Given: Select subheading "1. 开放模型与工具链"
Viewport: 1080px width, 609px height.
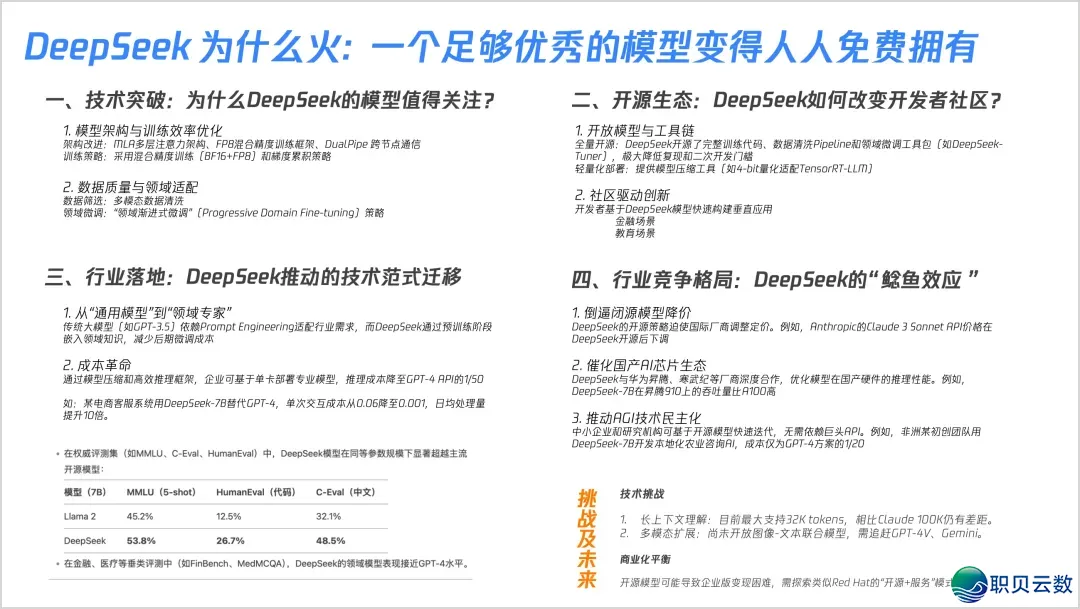Looking at the screenshot, I should [x=634, y=130].
